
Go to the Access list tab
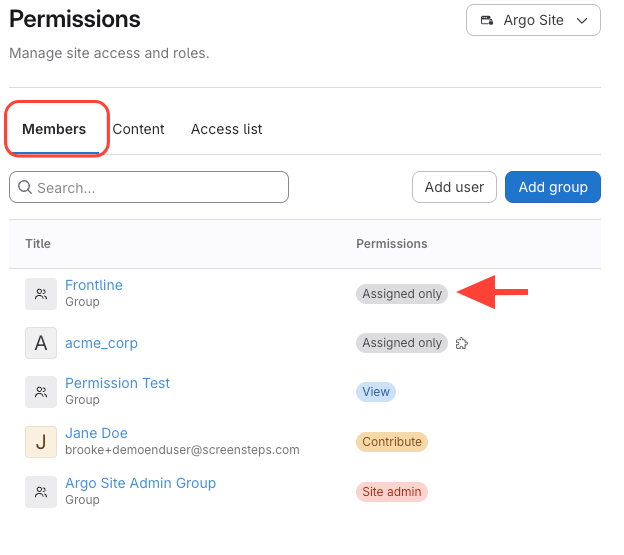click(226, 129)
